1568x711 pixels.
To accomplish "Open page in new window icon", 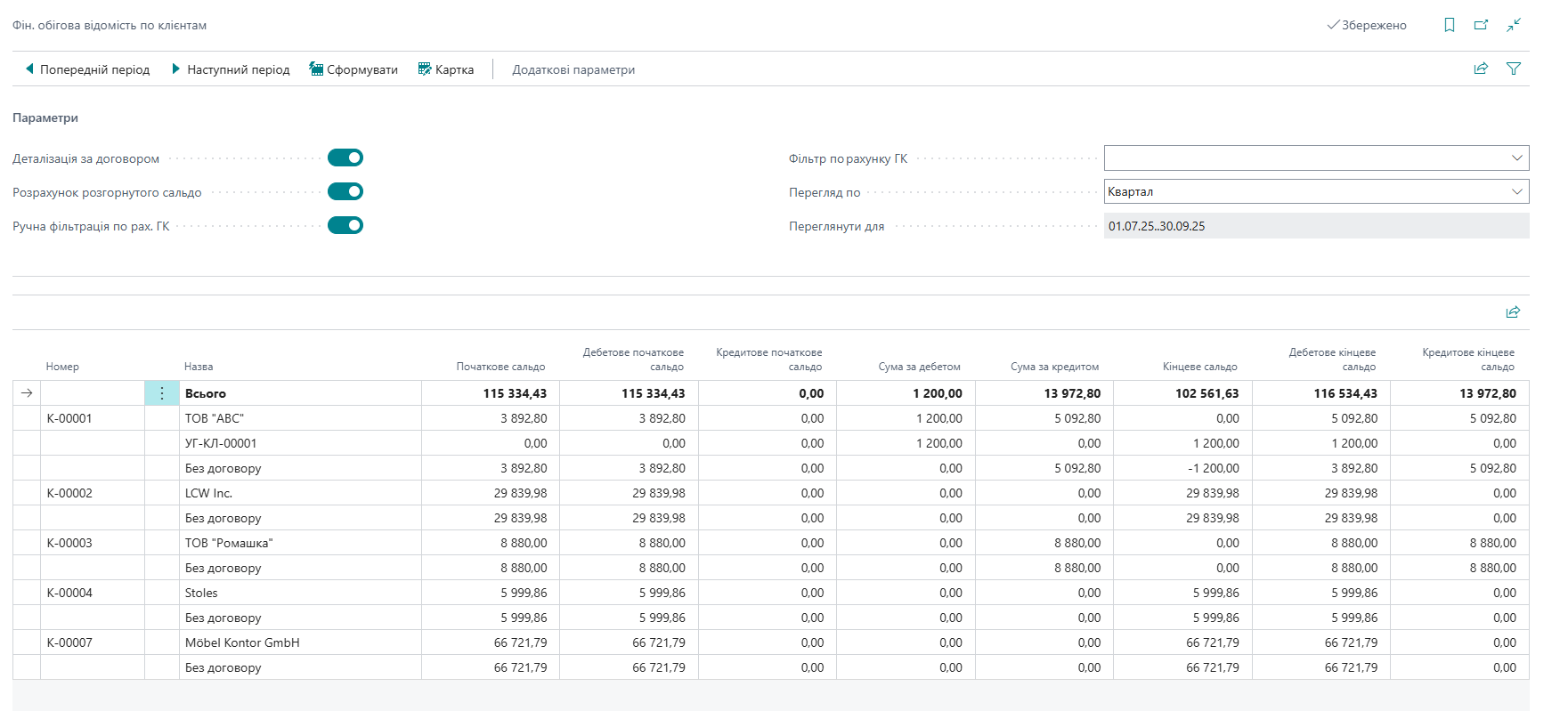I will [x=1481, y=25].
